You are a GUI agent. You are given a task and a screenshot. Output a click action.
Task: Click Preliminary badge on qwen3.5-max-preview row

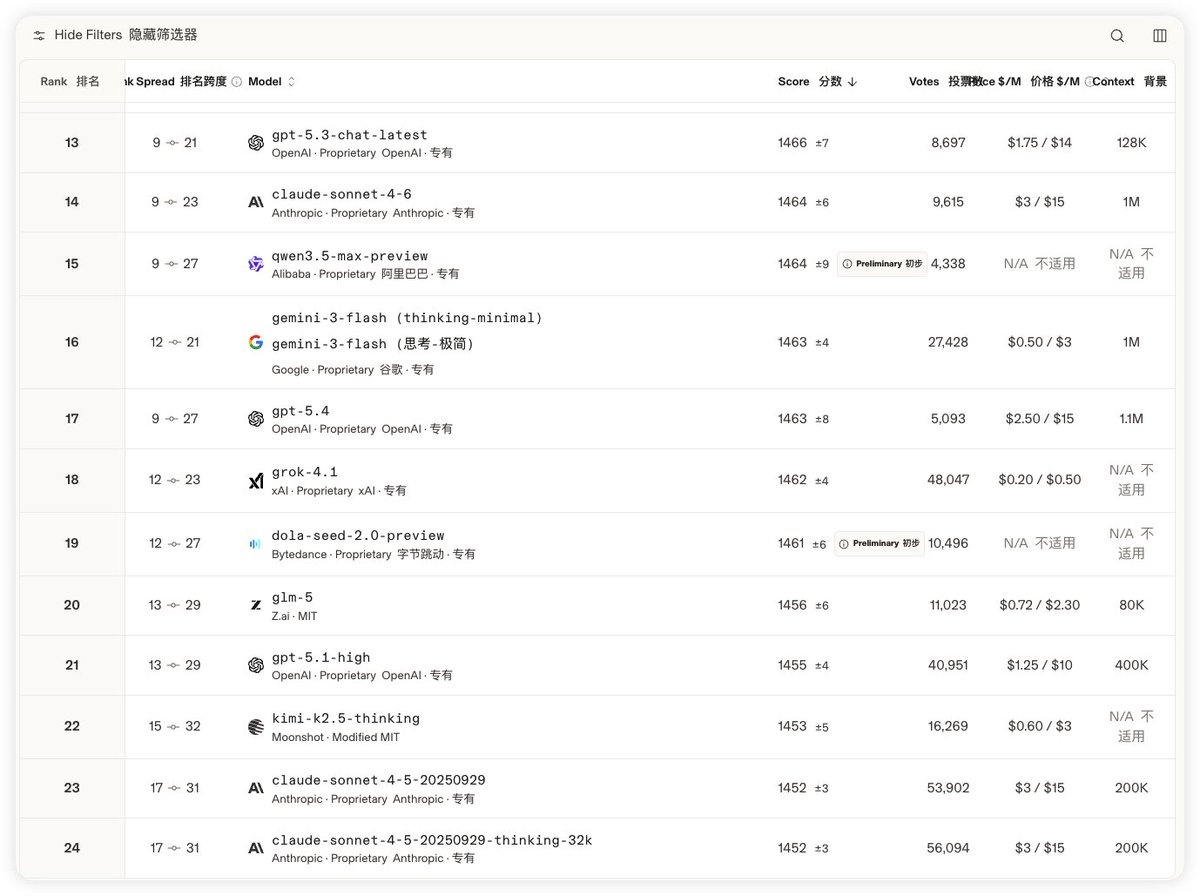tap(881, 264)
